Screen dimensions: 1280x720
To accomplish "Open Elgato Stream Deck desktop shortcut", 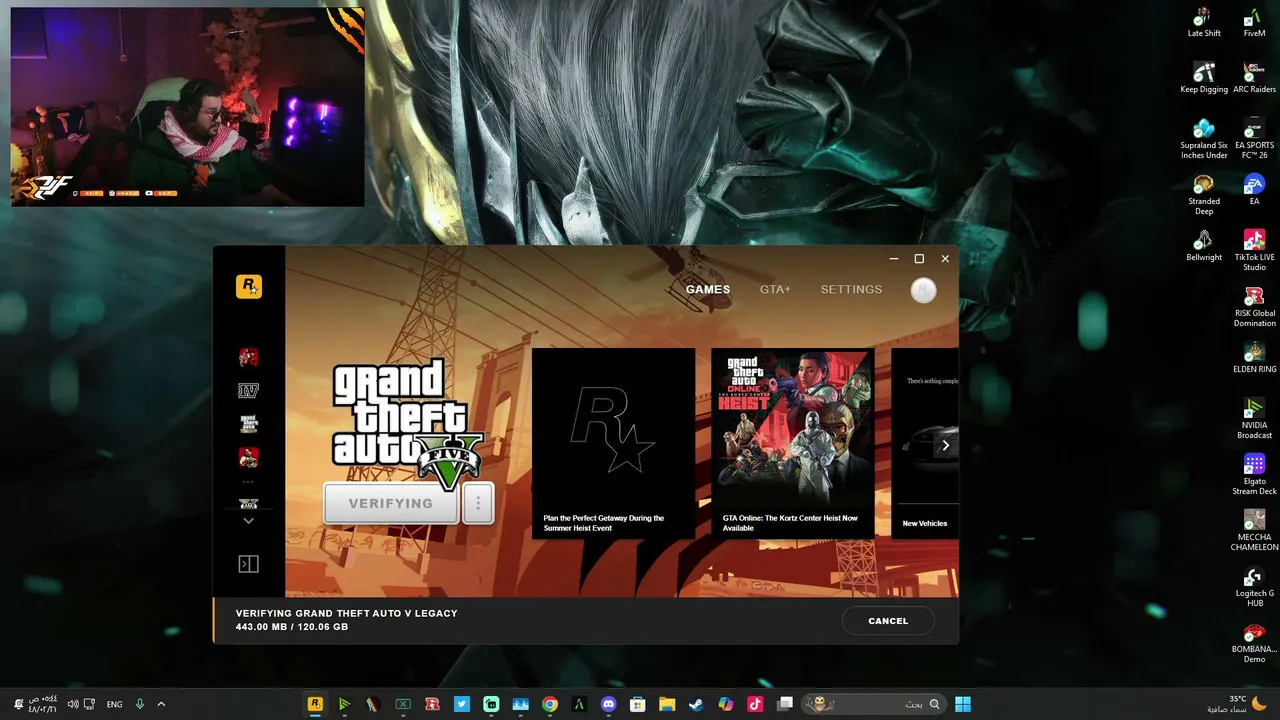I will [1254, 475].
